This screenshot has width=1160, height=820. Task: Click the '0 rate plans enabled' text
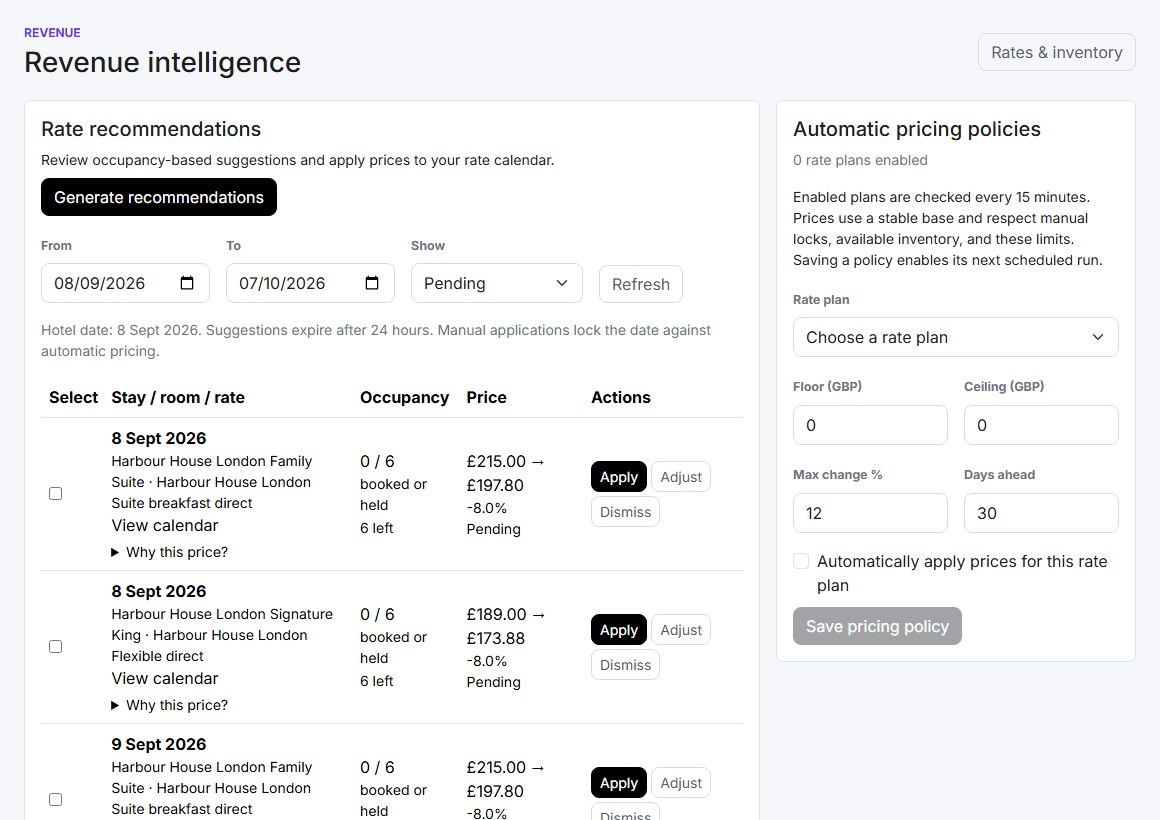860,161
